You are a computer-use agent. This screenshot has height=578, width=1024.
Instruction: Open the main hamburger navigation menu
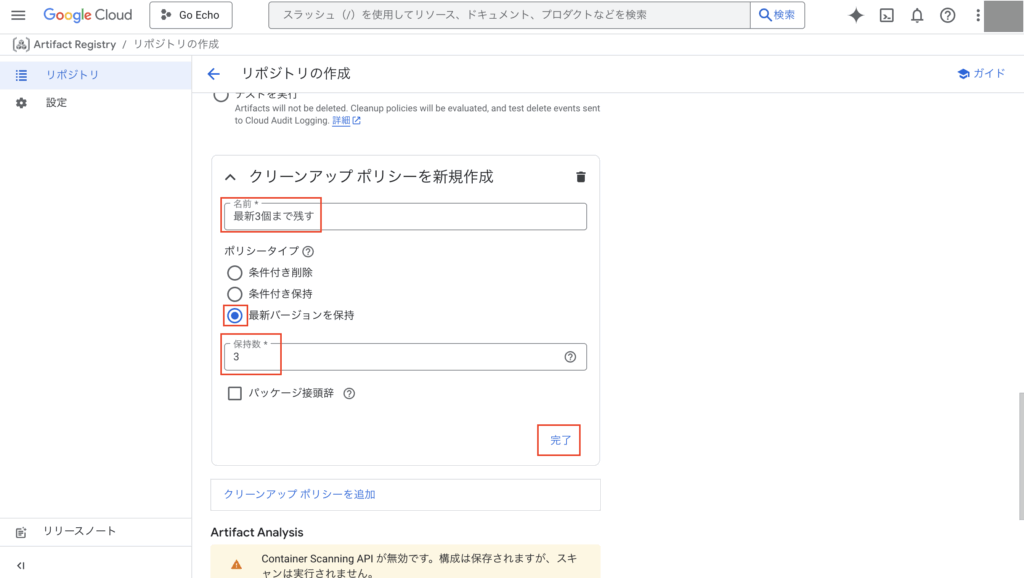[18, 15]
